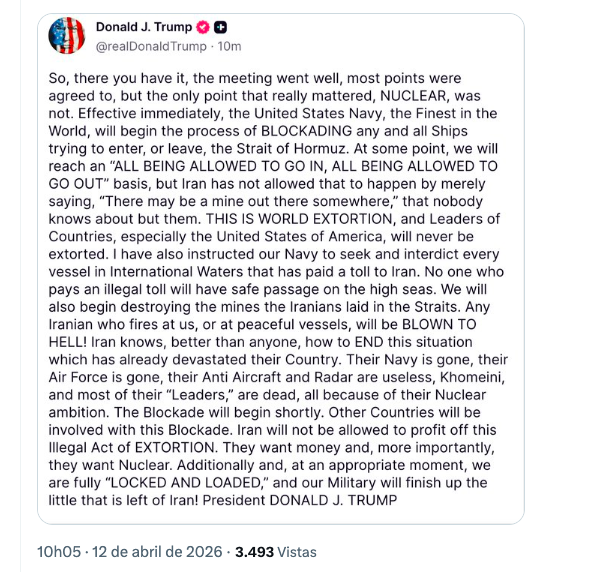Click the pink verified checkmark badge
The height and width of the screenshot is (572, 611).
pyautogui.click(x=202, y=26)
